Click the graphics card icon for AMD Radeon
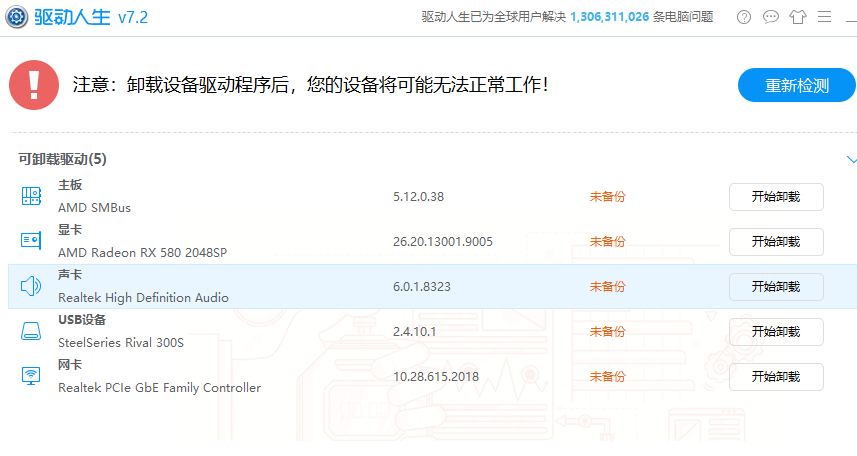 pyautogui.click(x=31, y=241)
